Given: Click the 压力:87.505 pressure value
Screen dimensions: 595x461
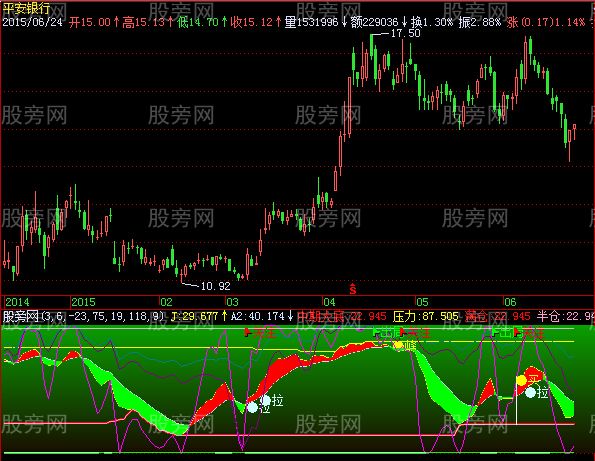Looking at the screenshot, I should click(x=425, y=316).
